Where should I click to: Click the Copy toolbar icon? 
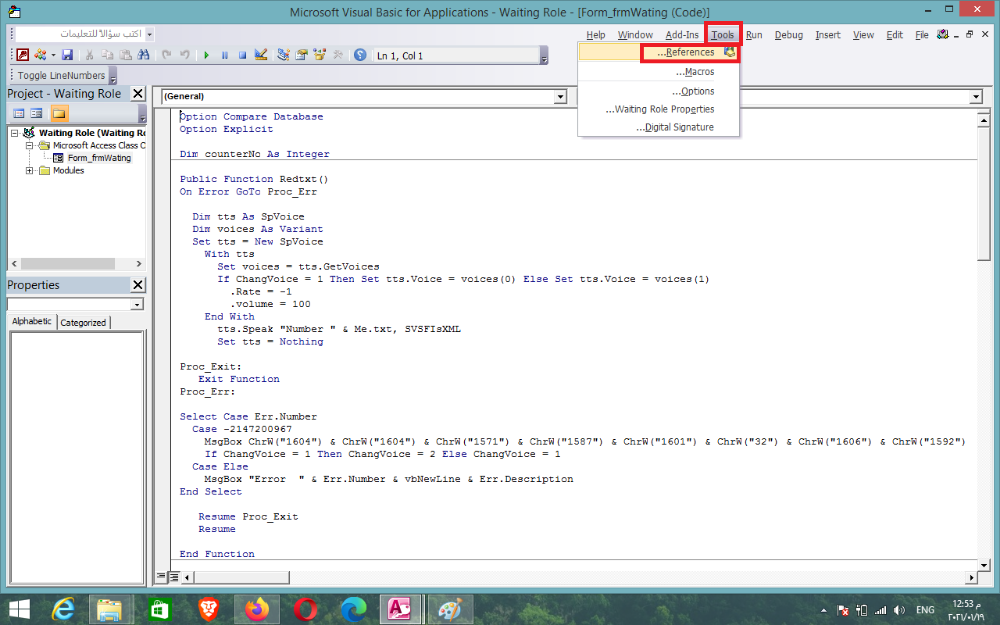click(107, 55)
